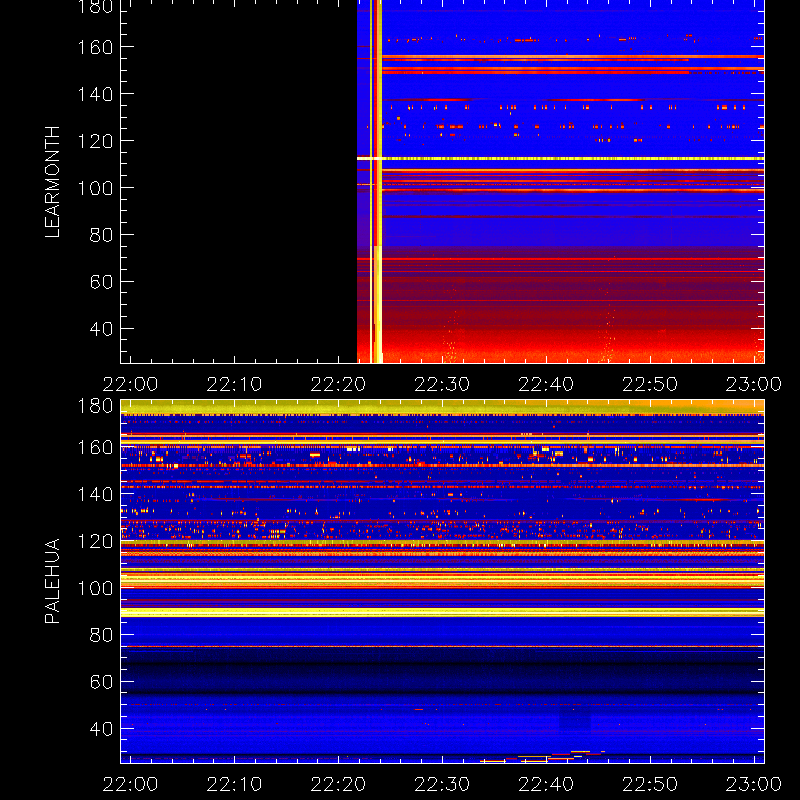800x800 pixels.
Task: Choose 22:40 time label under PALEHUA plot
Action: coord(546,784)
